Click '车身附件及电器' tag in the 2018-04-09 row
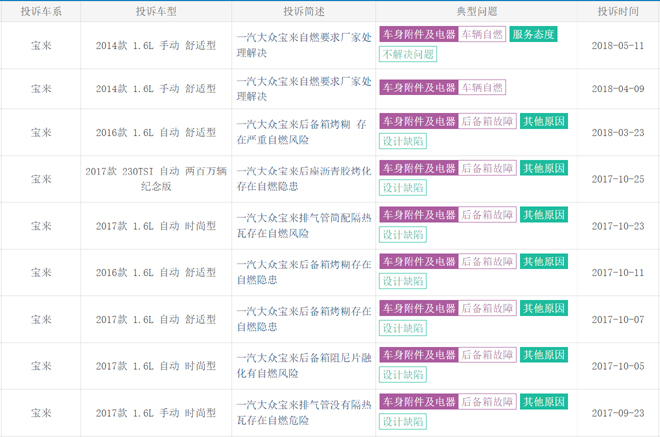This screenshot has height=437, width=660. click(419, 88)
